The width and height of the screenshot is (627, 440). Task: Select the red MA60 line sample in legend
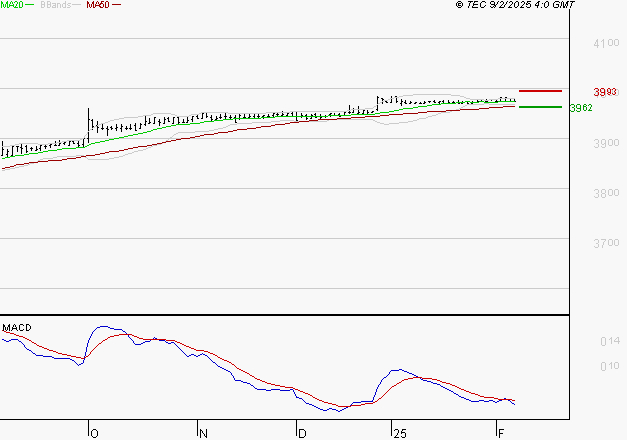[116, 5]
